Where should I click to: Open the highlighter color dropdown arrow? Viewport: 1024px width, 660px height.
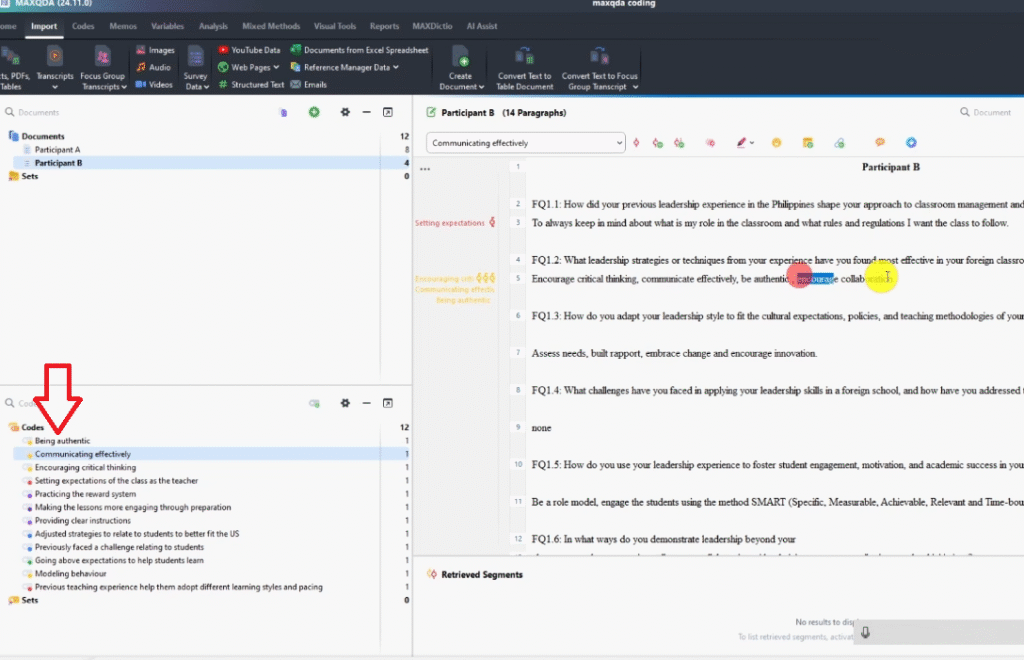(x=752, y=143)
